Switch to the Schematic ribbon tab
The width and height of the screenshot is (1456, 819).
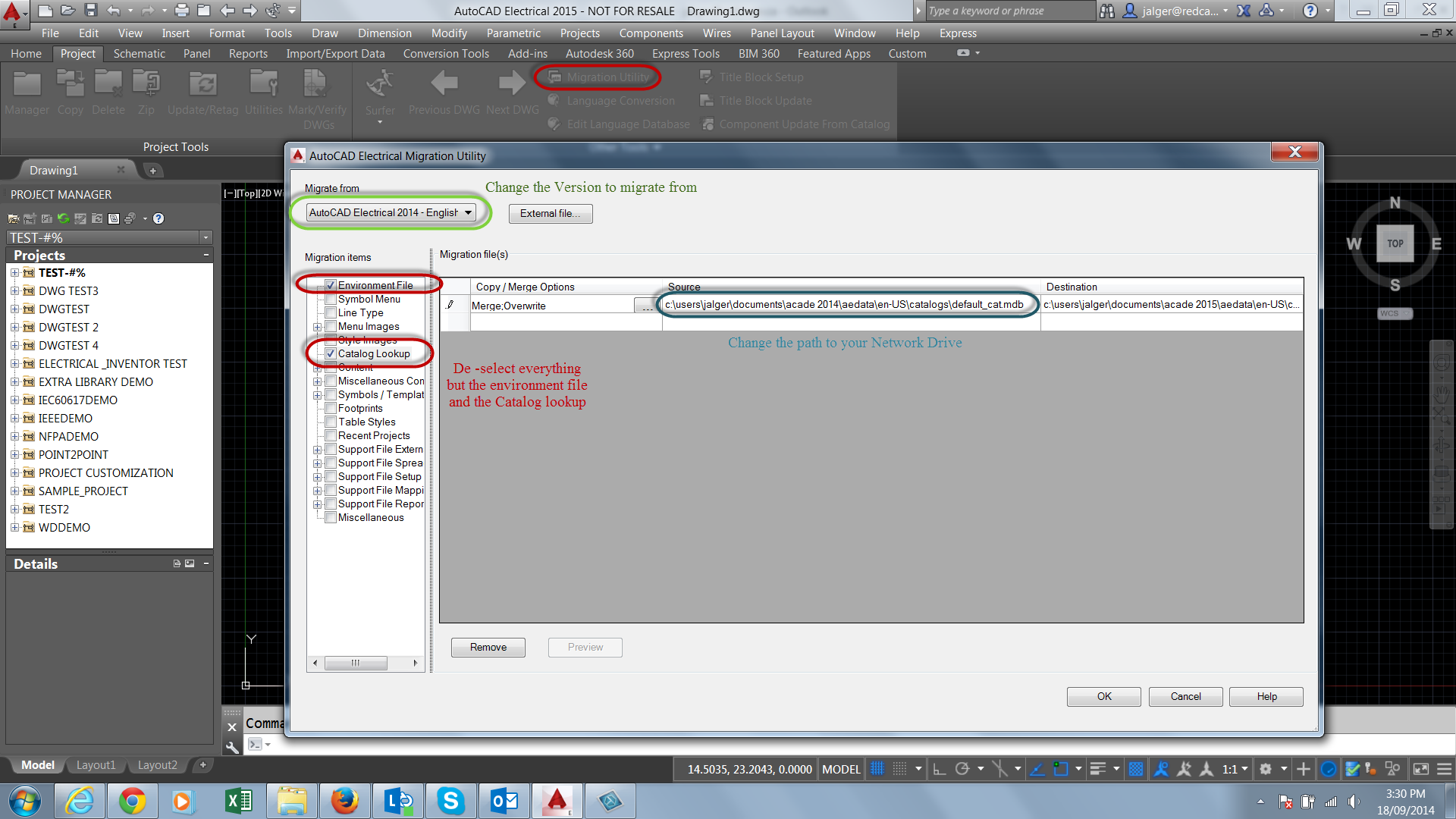(140, 53)
